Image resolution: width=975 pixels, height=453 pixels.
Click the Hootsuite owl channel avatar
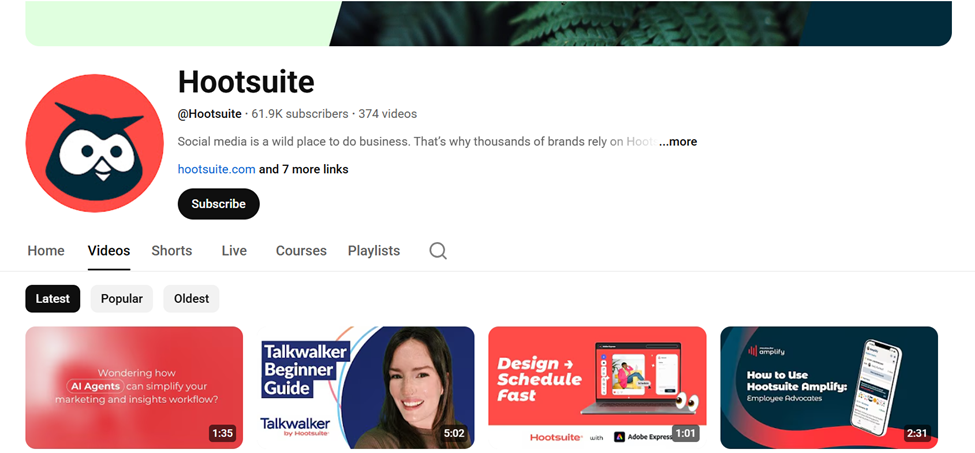point(95,143)
